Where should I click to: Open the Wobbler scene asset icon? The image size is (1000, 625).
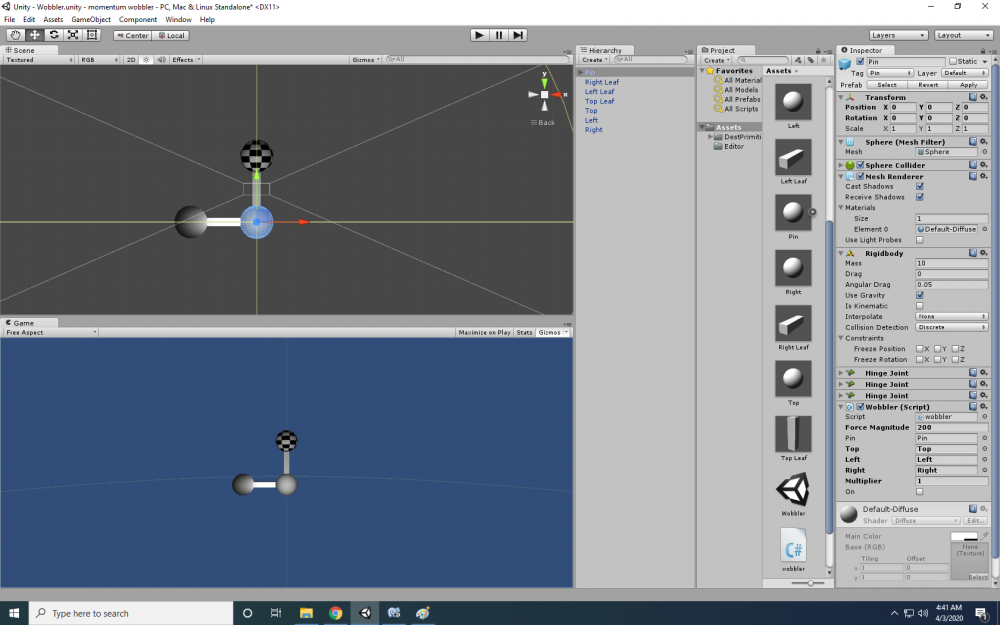(x=793, y=489)
